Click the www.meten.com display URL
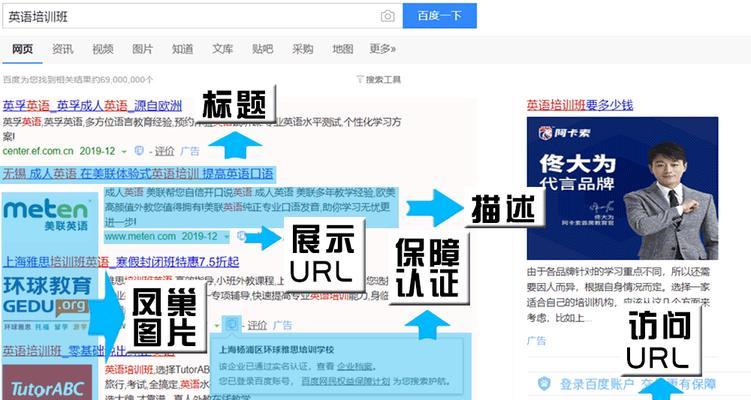This screenshot has width=751, height=400. pos(140,236)
